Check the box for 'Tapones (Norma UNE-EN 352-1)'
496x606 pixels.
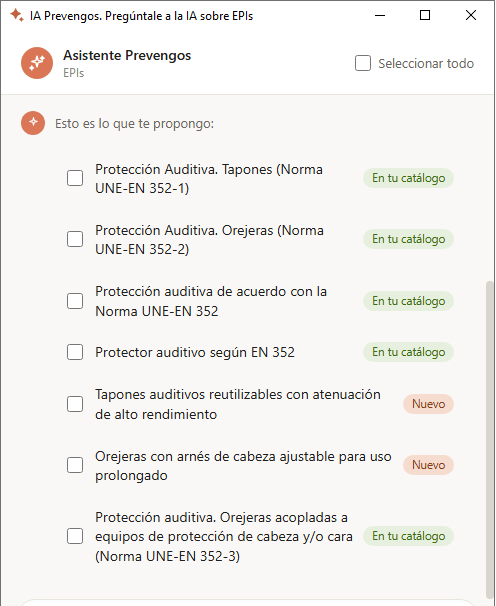point(75,178)
